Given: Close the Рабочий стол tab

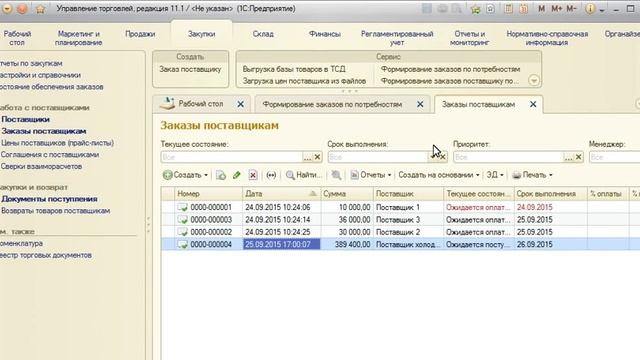Looking at the screenshot, I should click(x=241, y=104).
